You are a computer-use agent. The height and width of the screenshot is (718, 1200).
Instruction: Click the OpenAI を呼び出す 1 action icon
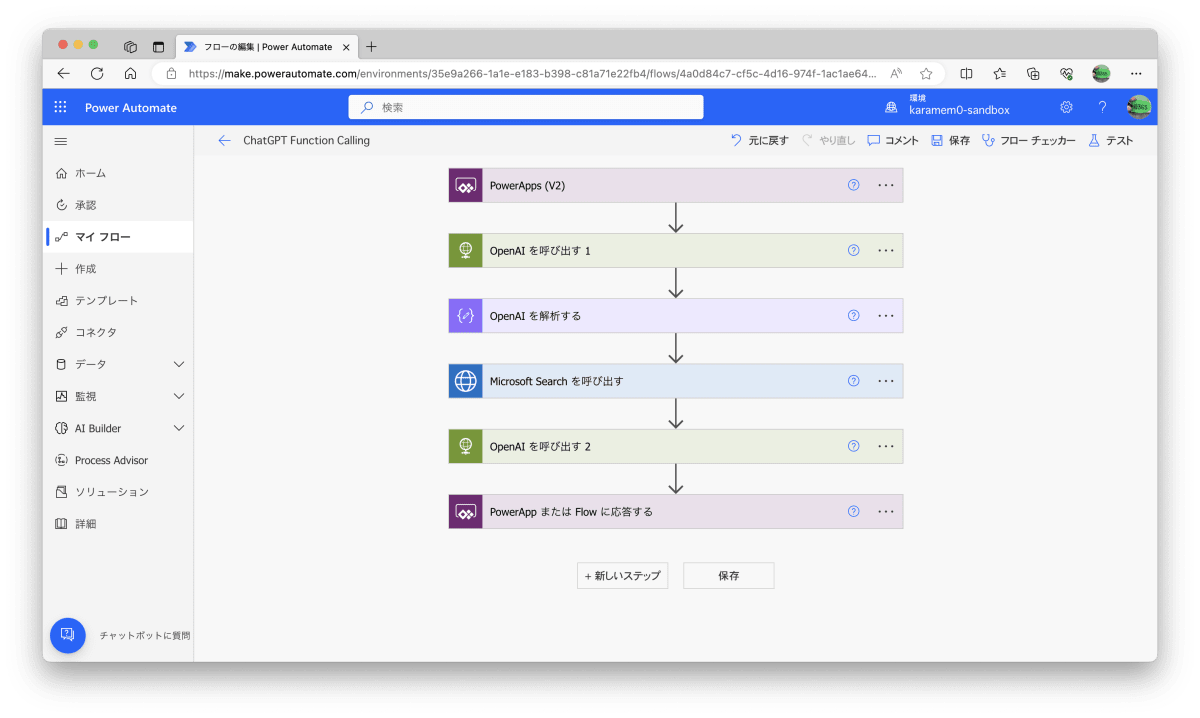pos(466,250)
